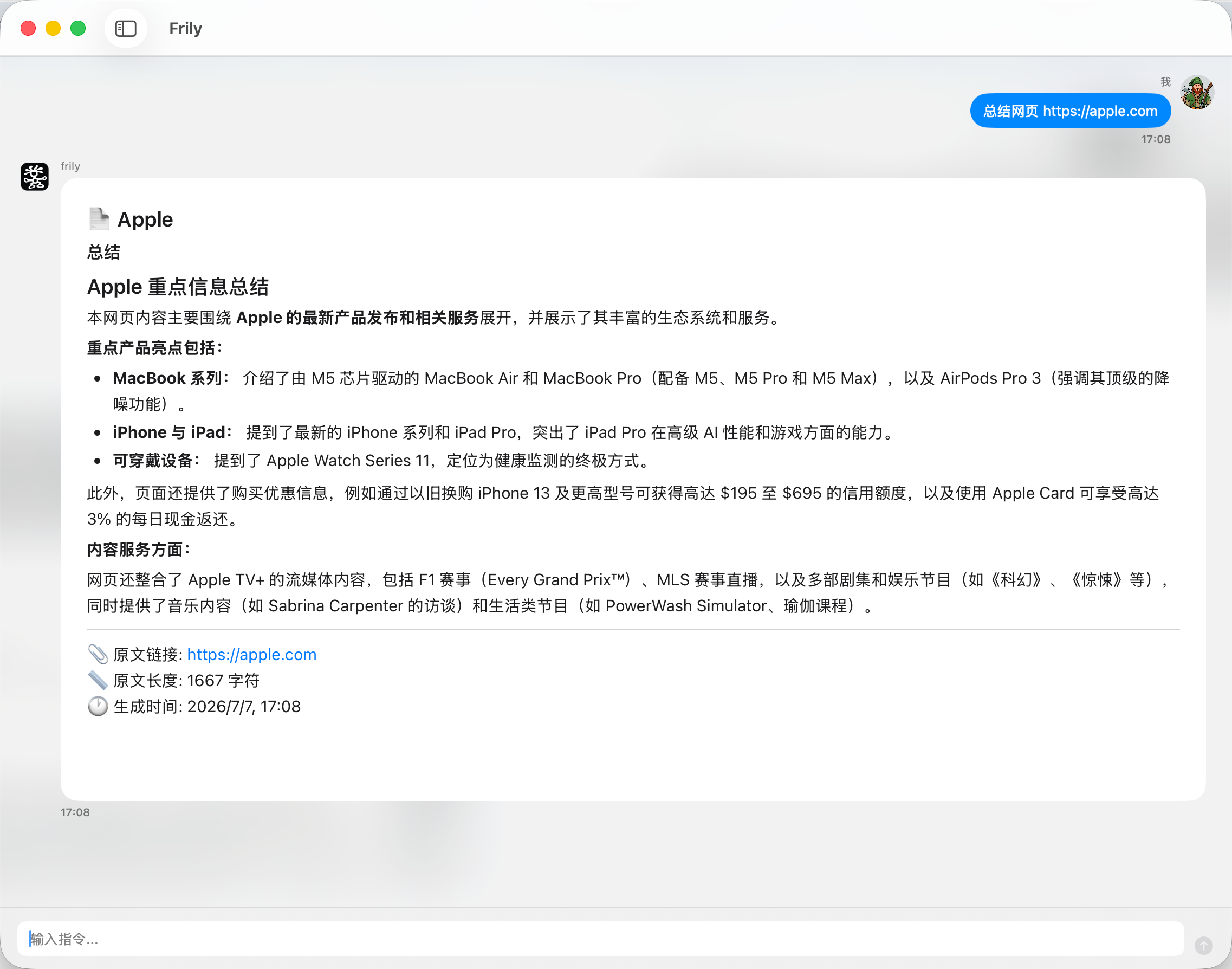Click the iPhone 与 iPad bullet label
The height and width of the screenshot is (969, 1232).
(173, 432)
